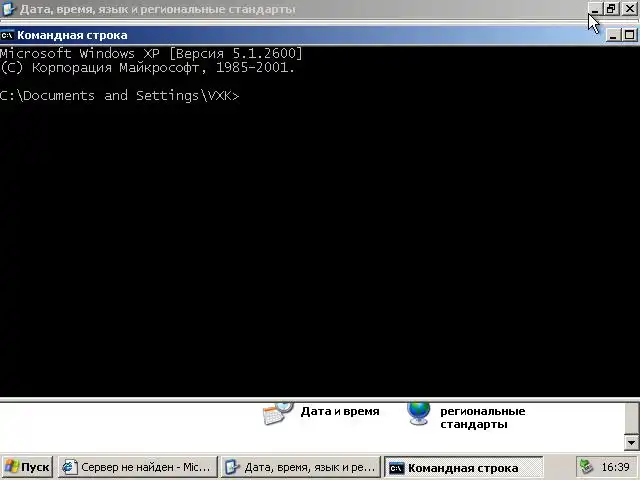Click the globe icon beside 'региональные стандарты'
Image resolution: width=640 pixels, height=480 pixels.
[419, 413]
